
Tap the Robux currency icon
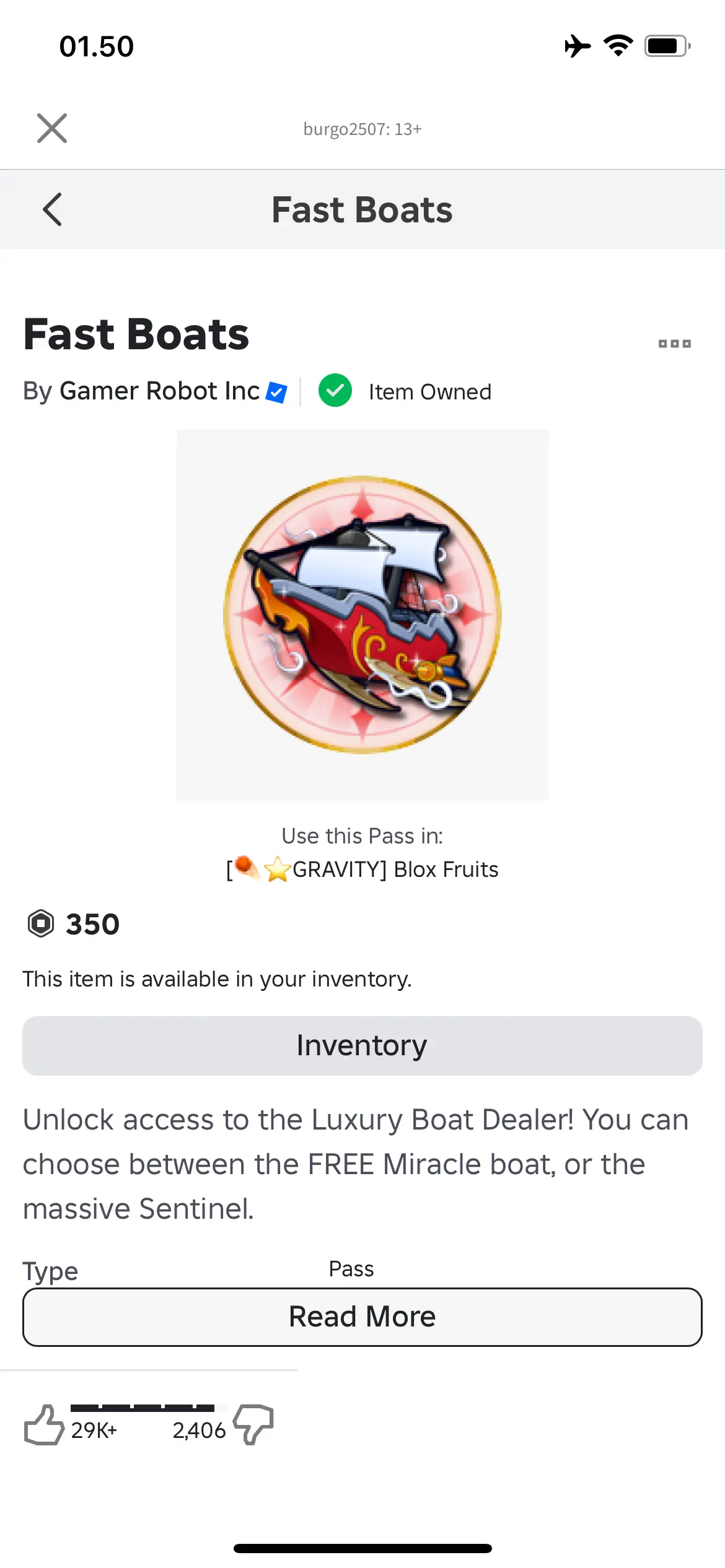pos(41,924)
